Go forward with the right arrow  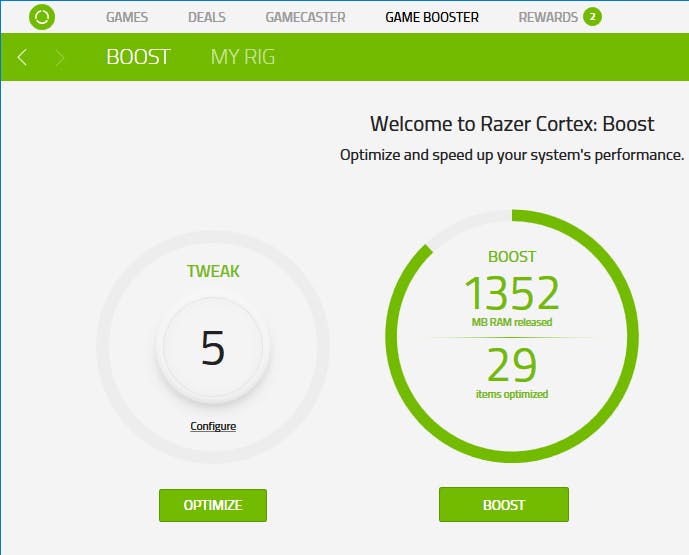60,58
